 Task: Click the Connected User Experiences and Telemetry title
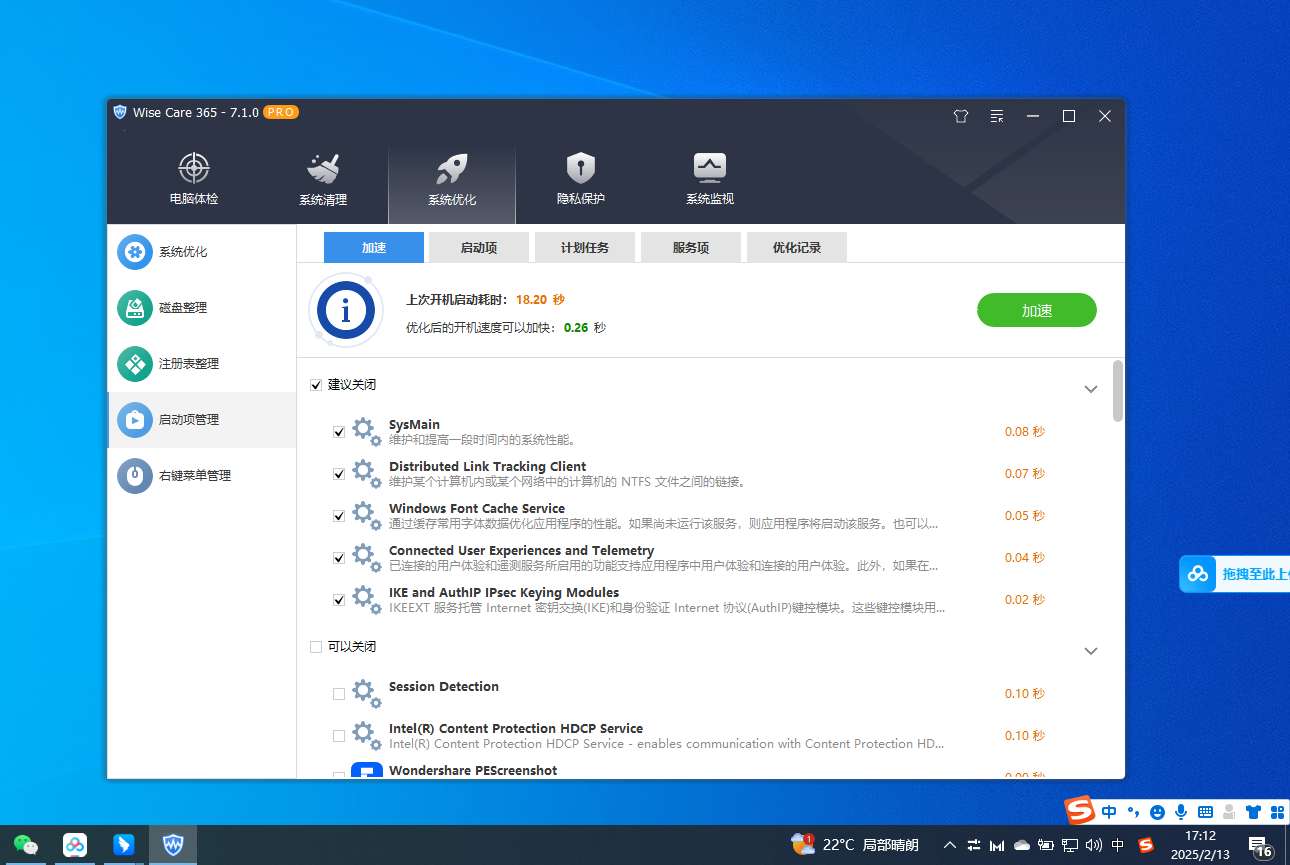(x=521, y=550)
